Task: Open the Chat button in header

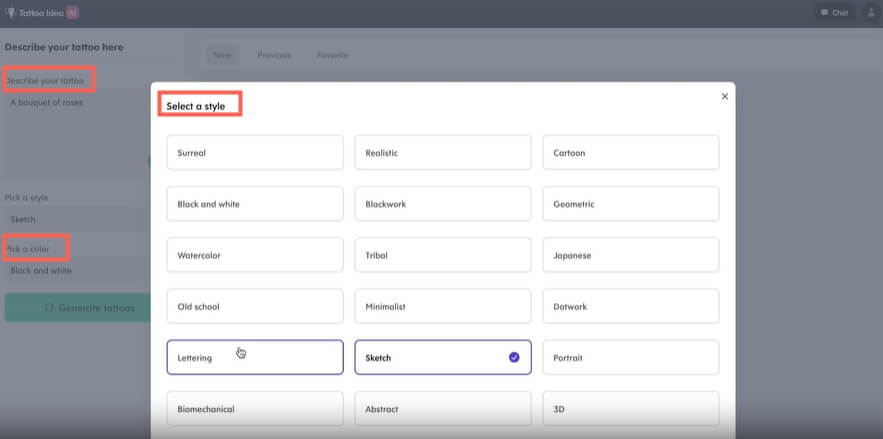Action: 835,12
